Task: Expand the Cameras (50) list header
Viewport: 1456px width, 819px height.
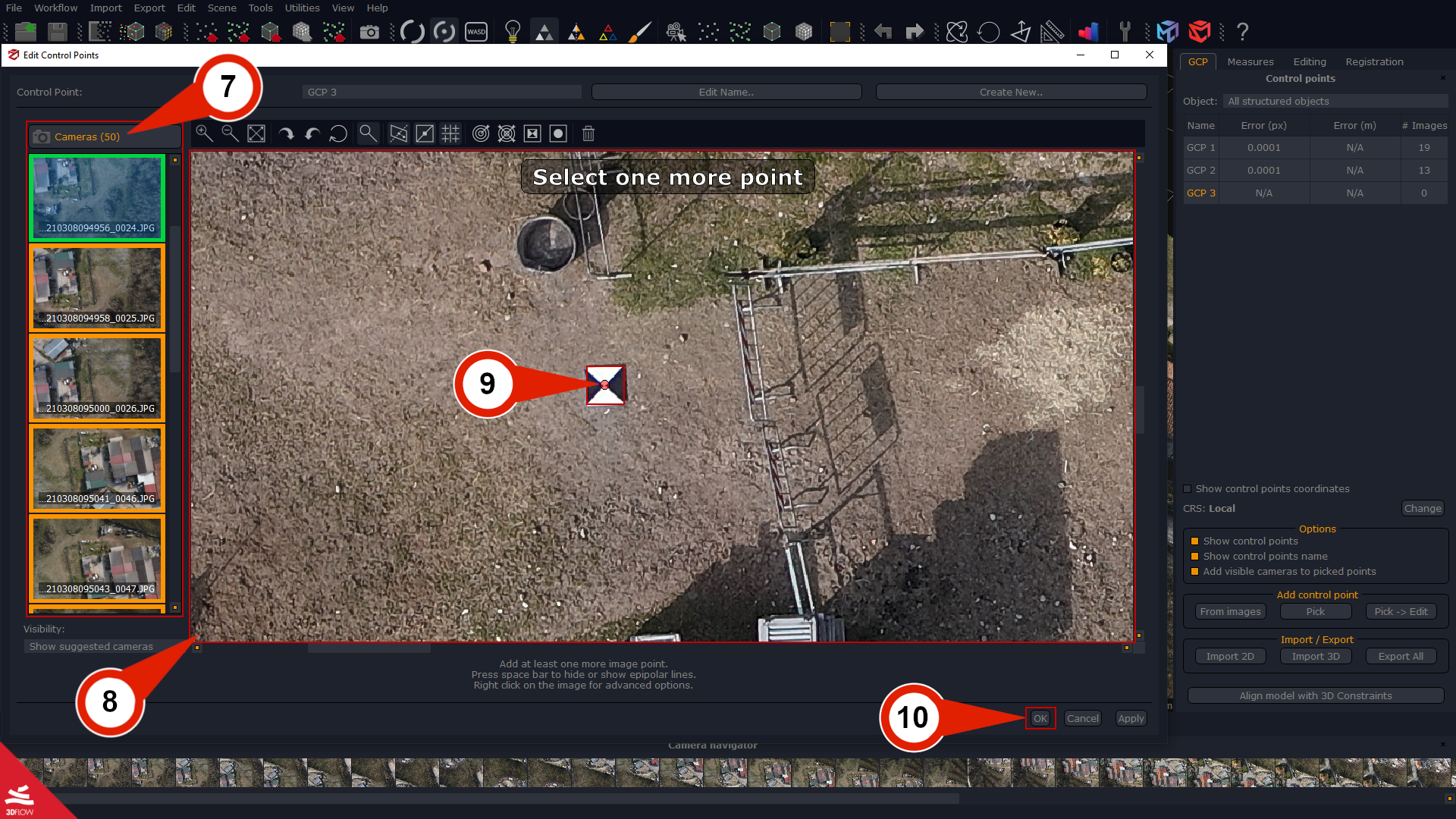Action: tap(105, 137)
